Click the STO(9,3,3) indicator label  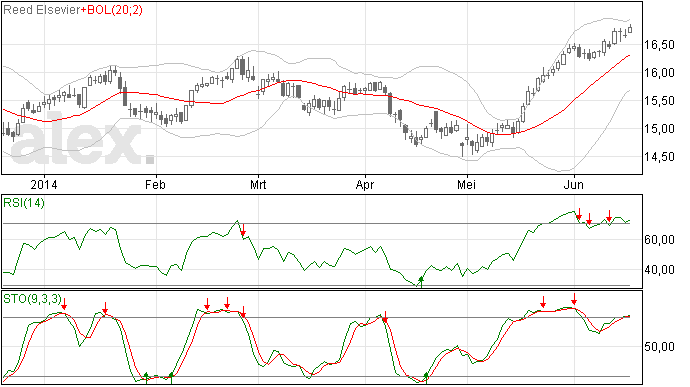pyautogui.click(x=32, y=299)
